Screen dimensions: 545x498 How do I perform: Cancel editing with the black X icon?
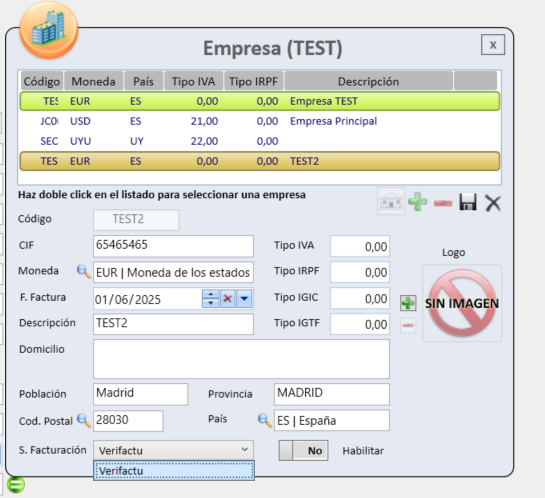pyautogui.click(x=493, y=203)
